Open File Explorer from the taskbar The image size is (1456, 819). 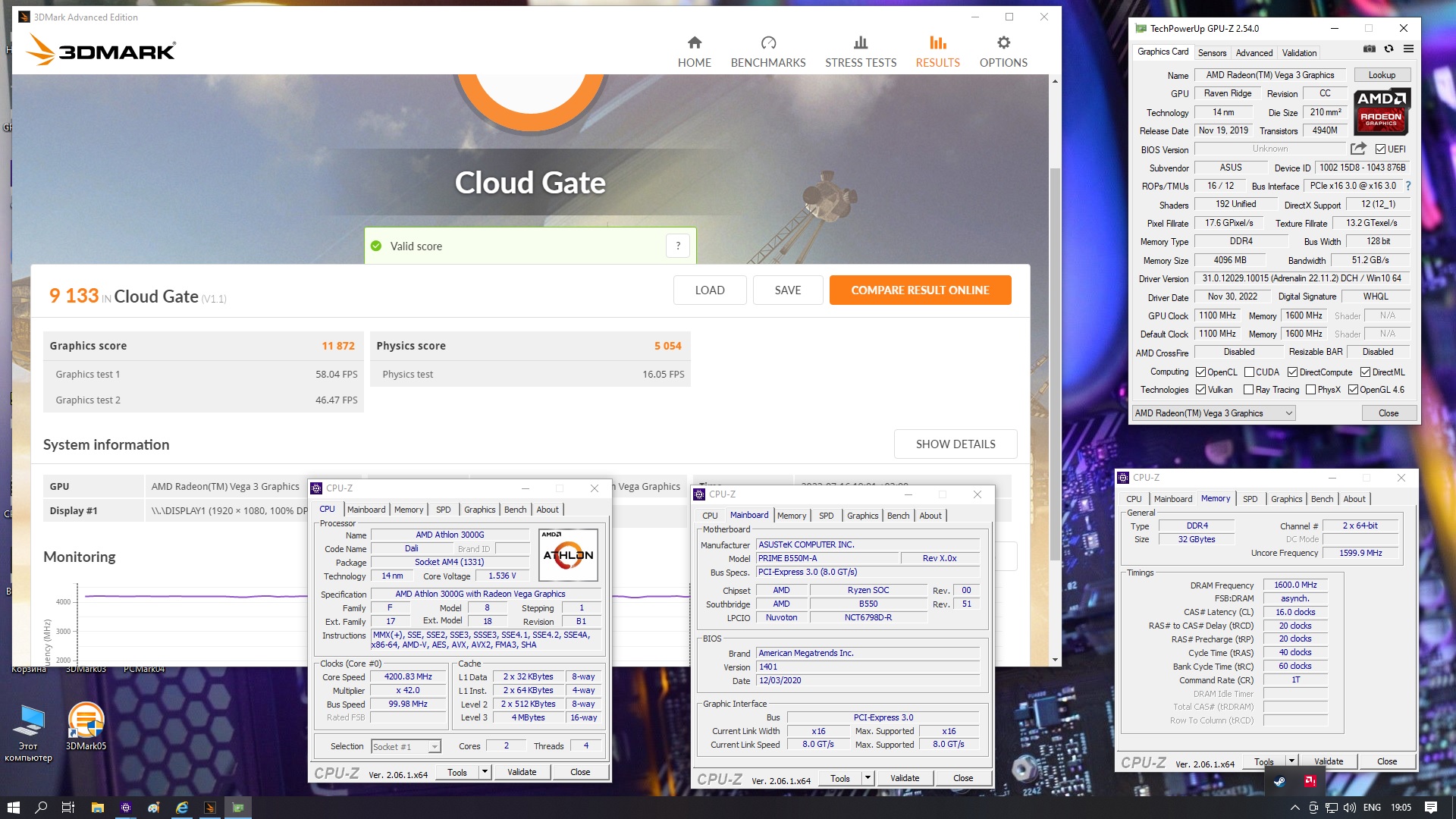pos(97,808)
